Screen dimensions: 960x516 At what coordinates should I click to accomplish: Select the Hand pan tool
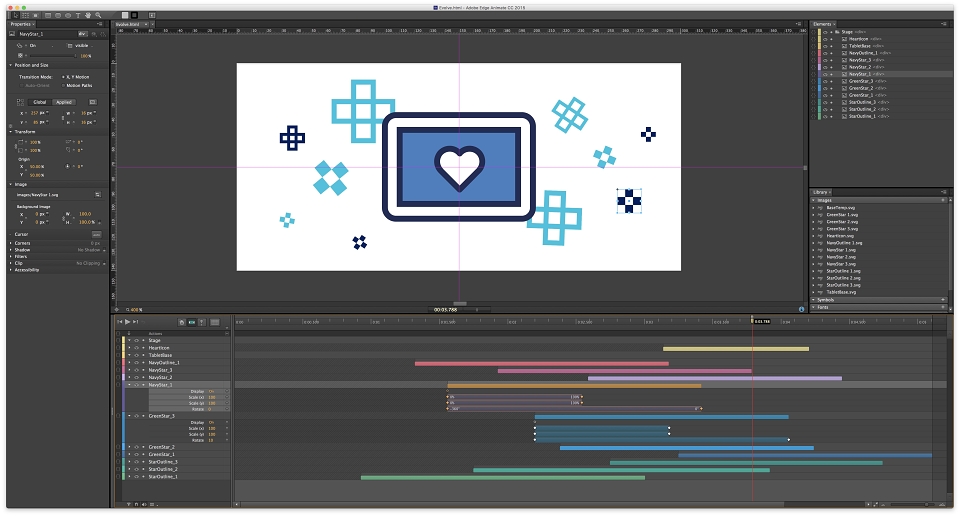[x=88, y=15]
